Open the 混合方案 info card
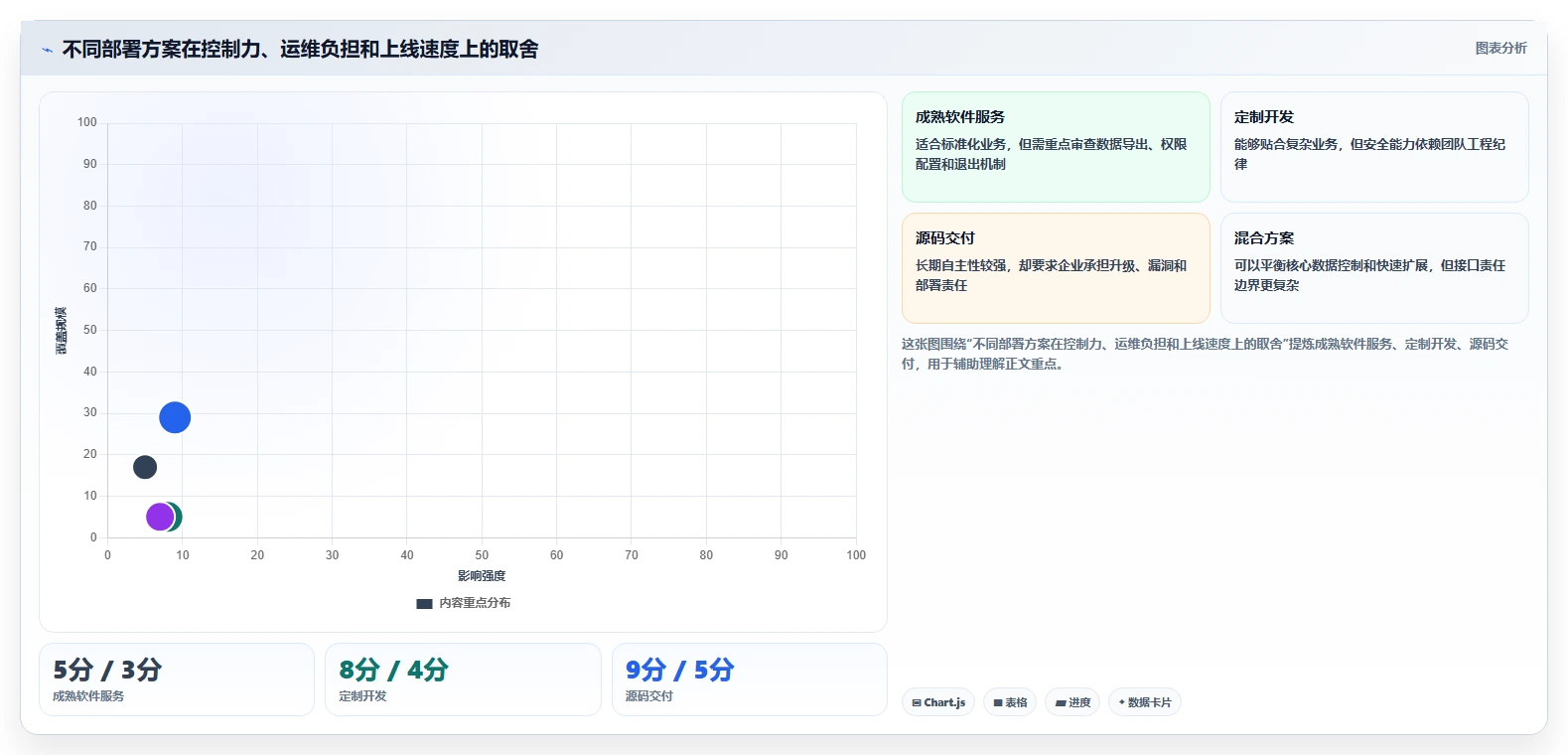The image size is (1568, 755). pos(1374,268)
